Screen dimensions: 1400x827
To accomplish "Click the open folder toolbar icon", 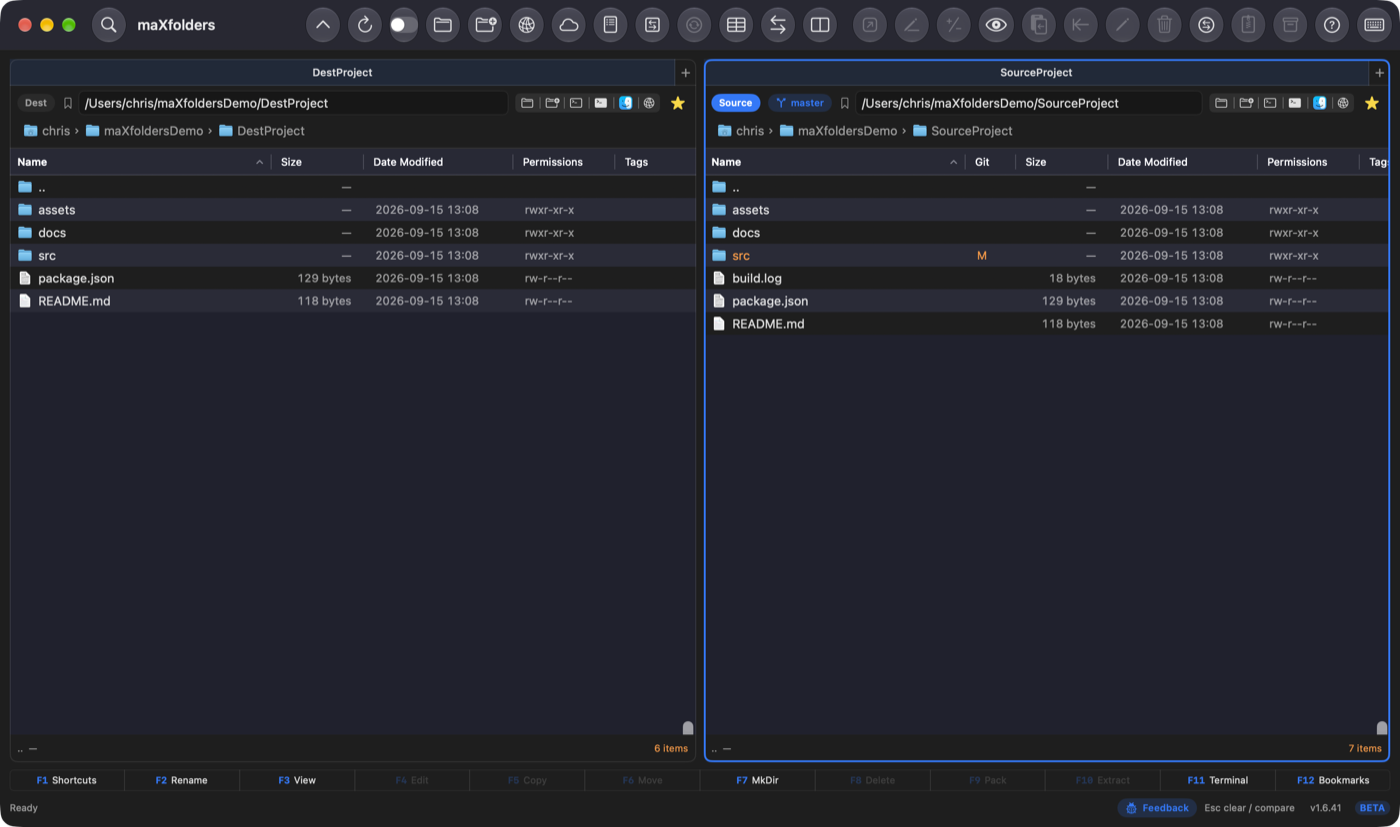I will pos(443,25).
